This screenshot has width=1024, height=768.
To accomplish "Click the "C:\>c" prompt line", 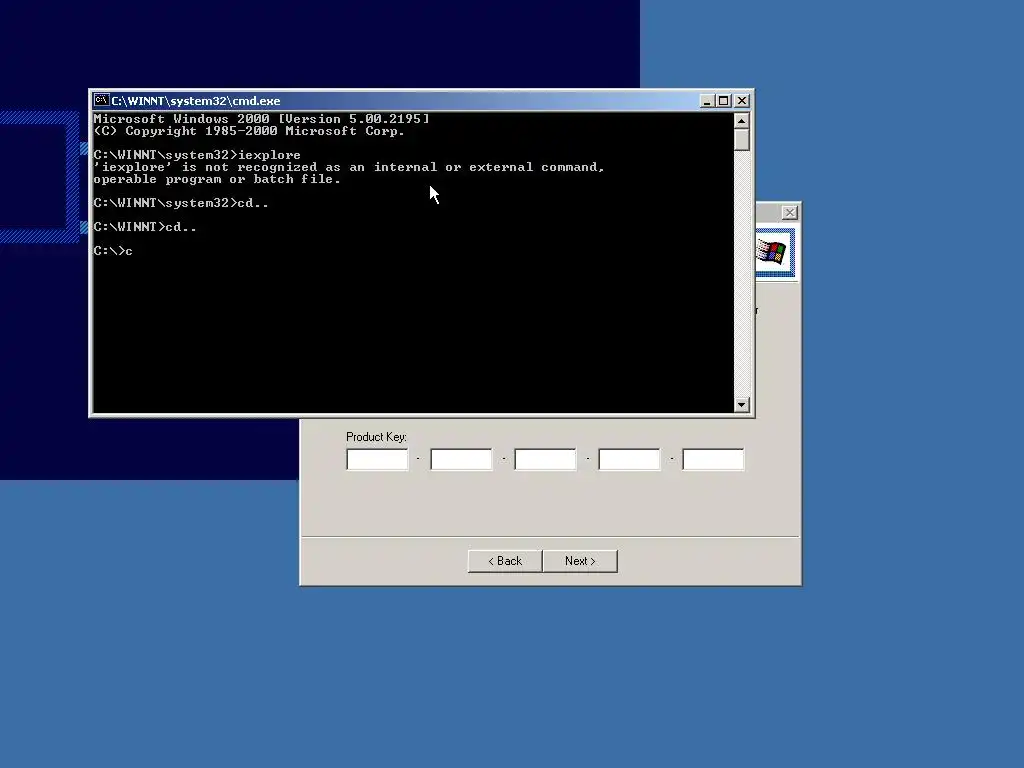I will [113, 251].
